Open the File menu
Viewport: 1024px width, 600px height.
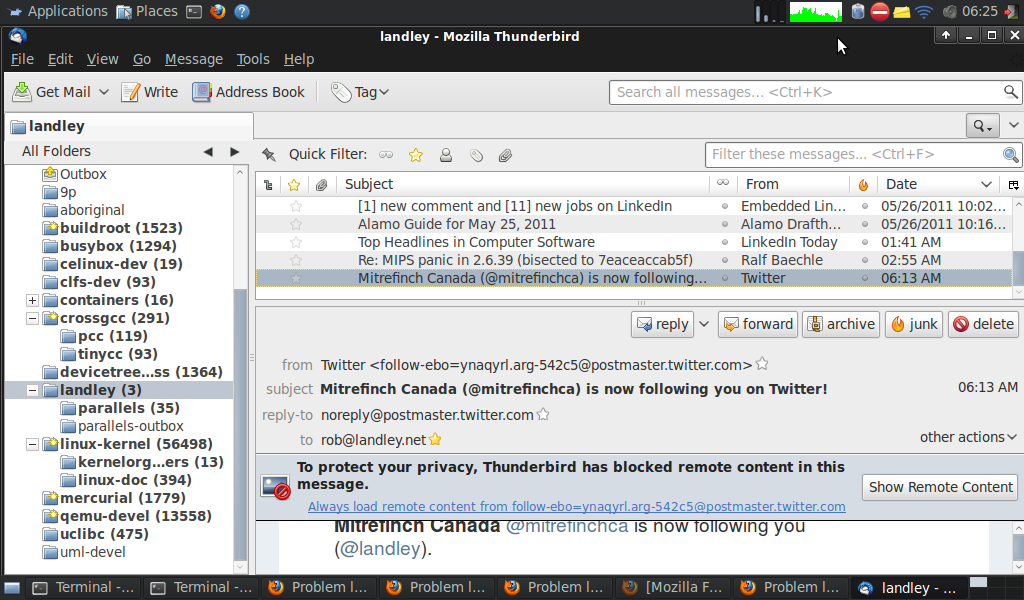coord(22,59)
